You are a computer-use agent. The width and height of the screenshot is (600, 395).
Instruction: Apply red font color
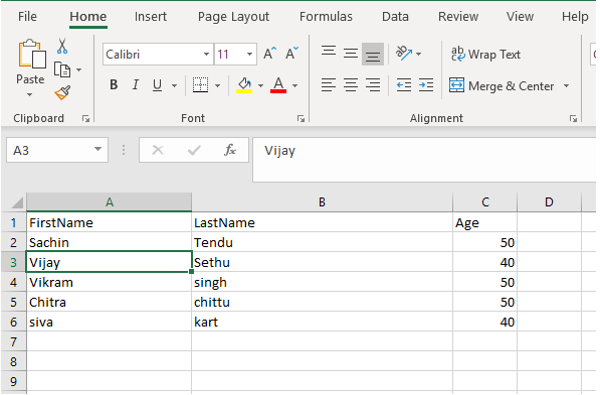coord(278,85)
